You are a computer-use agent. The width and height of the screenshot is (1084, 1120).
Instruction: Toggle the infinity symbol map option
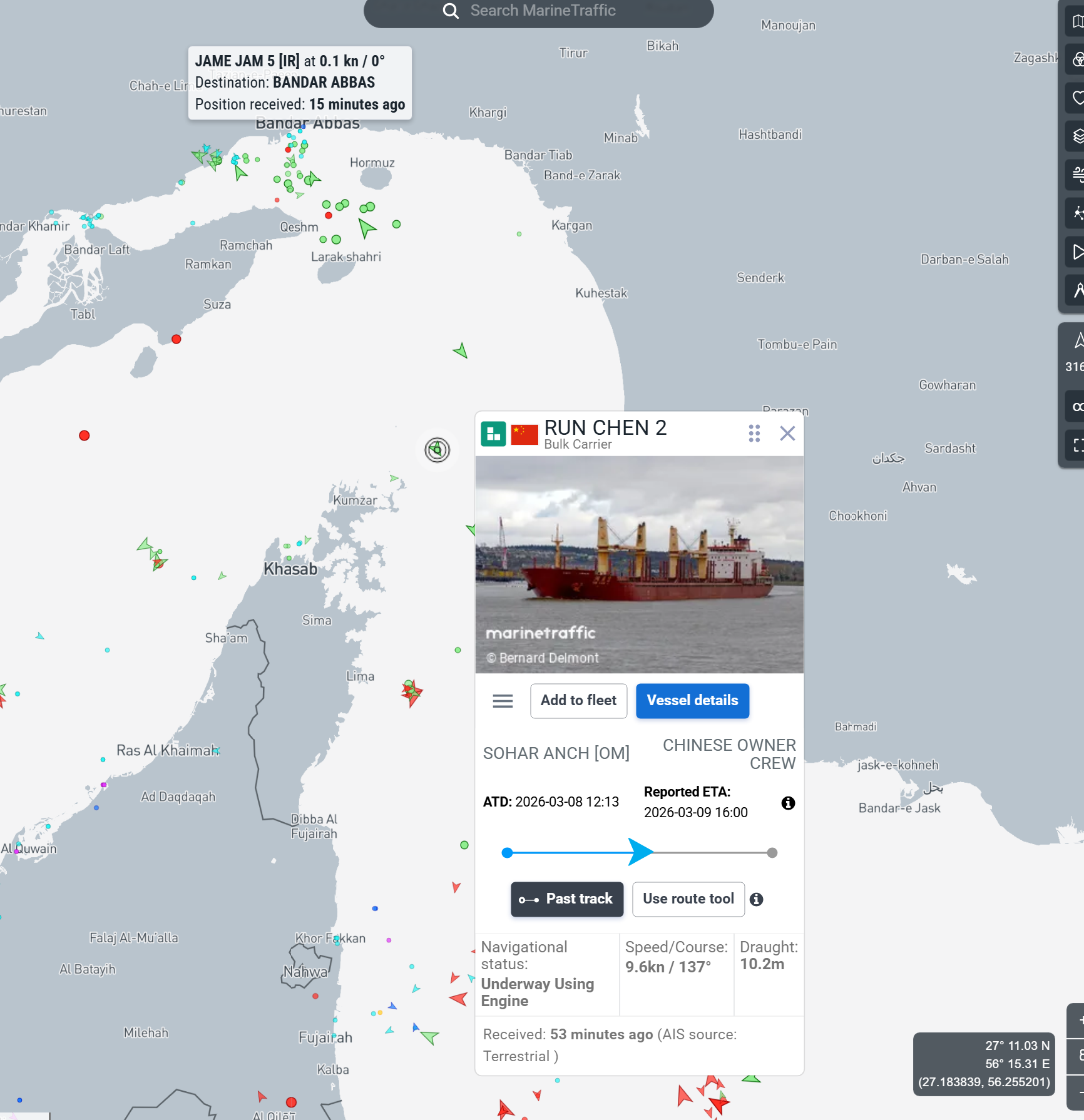(1076, 407)
